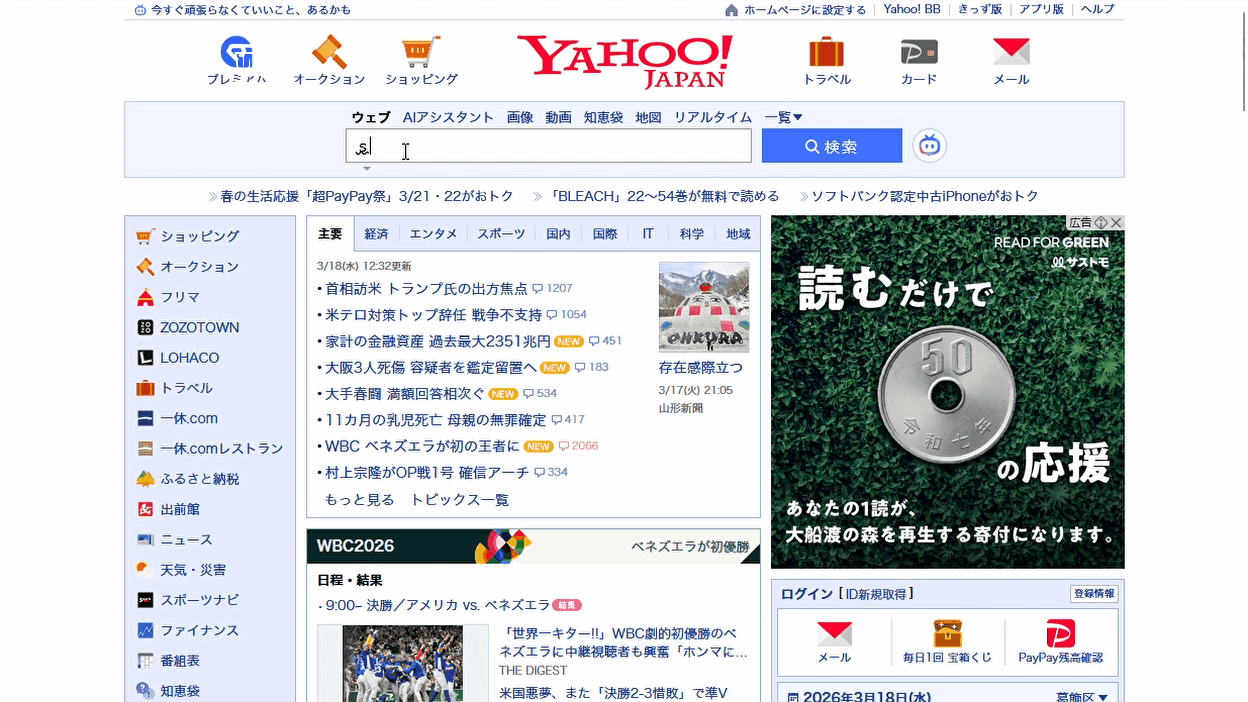
Task: Click inside the search input field
Action: pyautogui.click(x=548, y=146)
